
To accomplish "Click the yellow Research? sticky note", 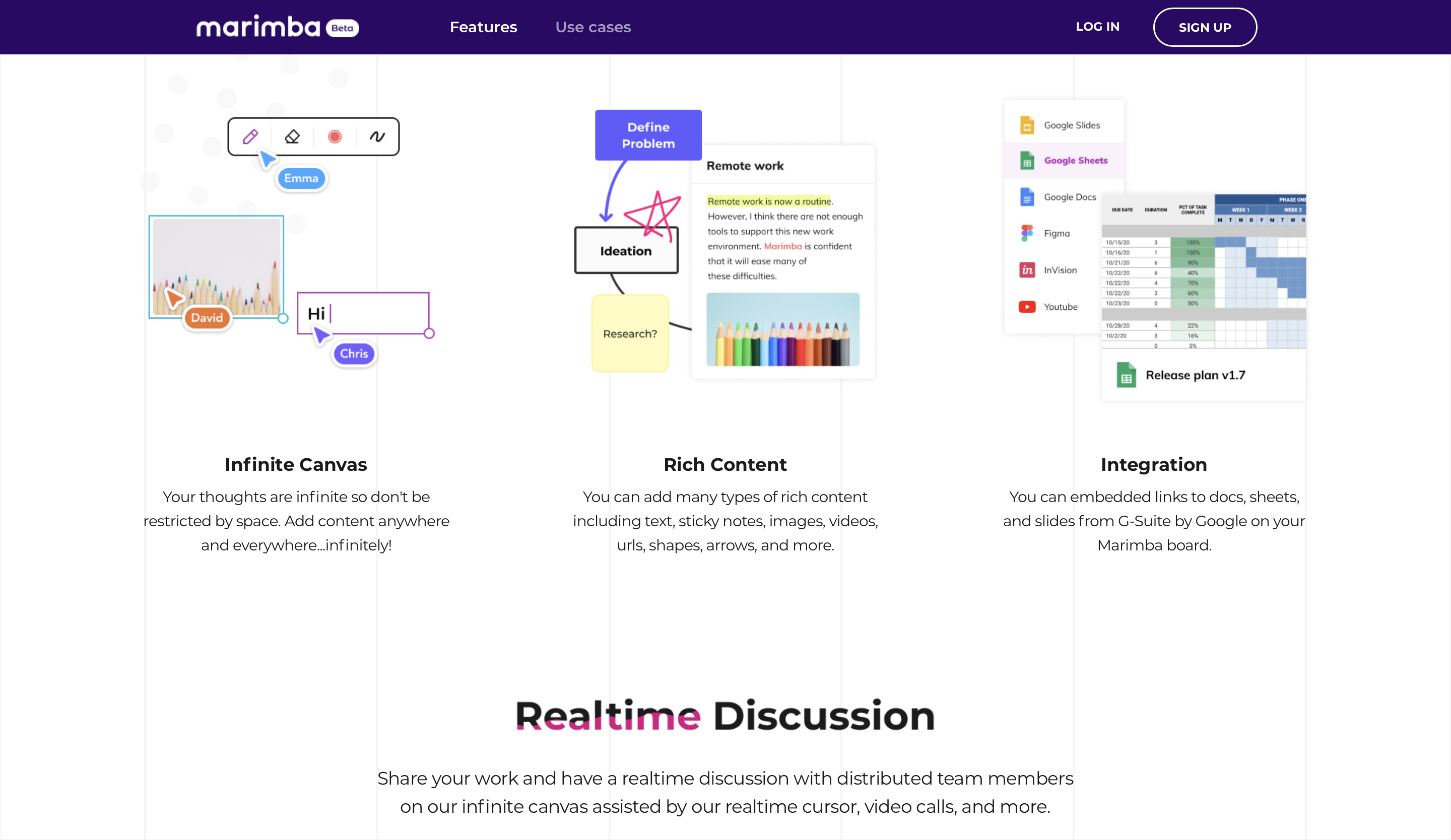I will click(630, 334).
